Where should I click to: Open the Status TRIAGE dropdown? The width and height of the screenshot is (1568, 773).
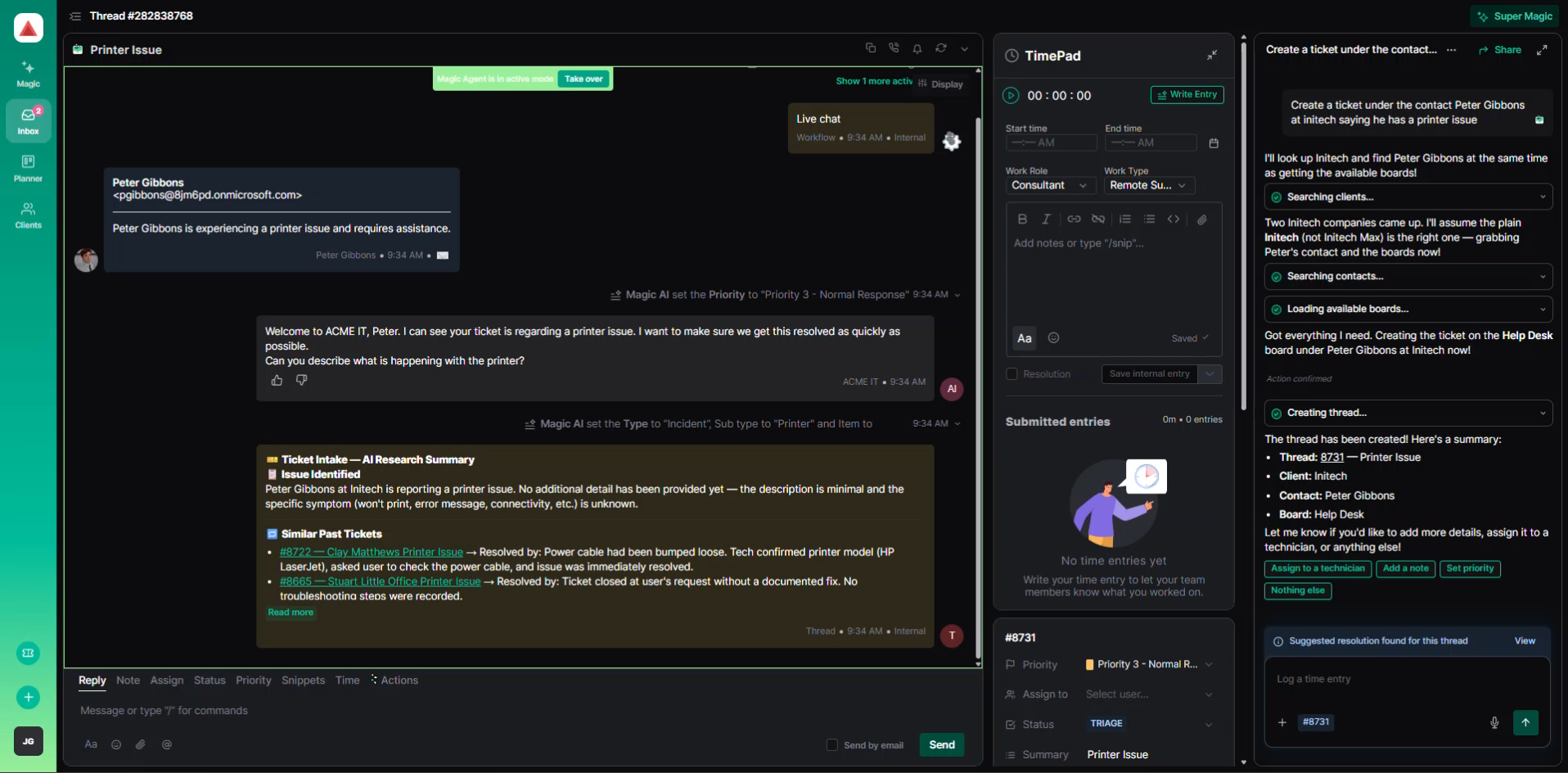pos(1150,724)
